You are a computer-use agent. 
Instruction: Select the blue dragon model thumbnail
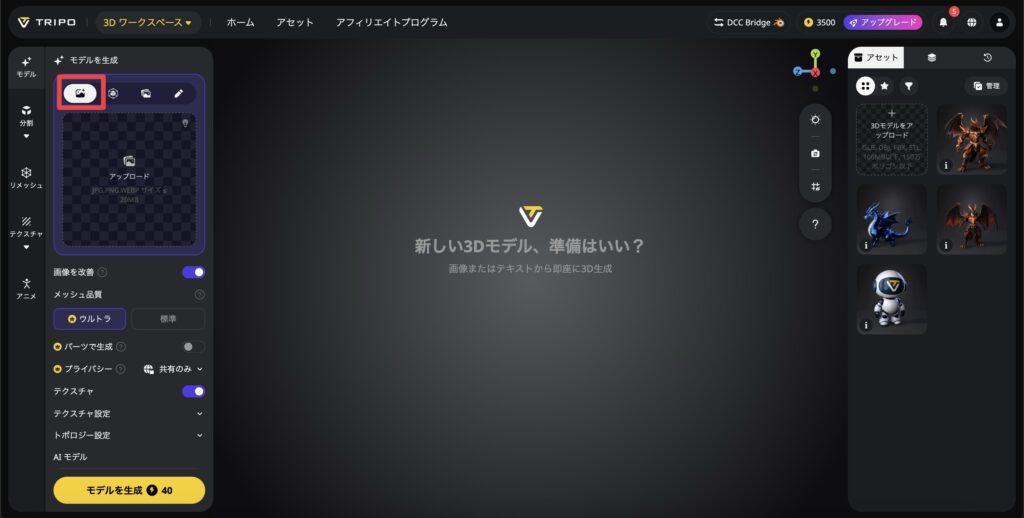point(892,218)
